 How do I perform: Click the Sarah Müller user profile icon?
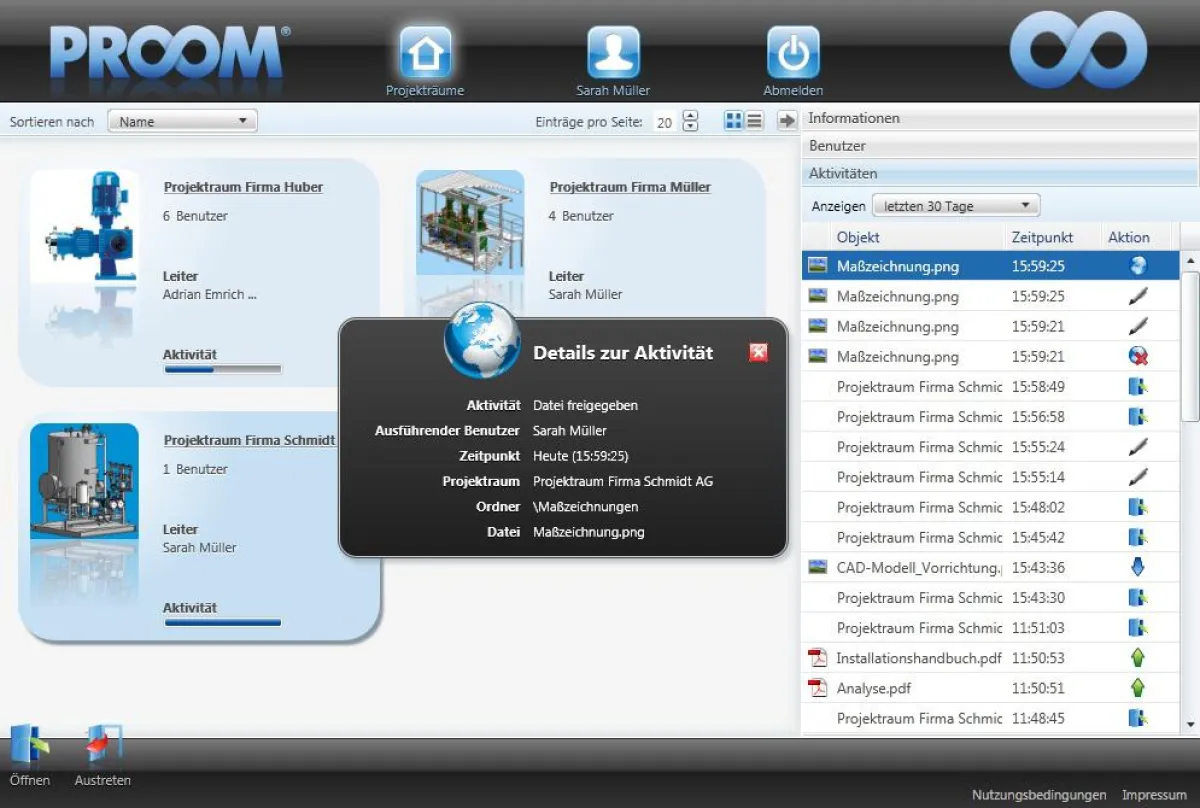coord(613,54)
